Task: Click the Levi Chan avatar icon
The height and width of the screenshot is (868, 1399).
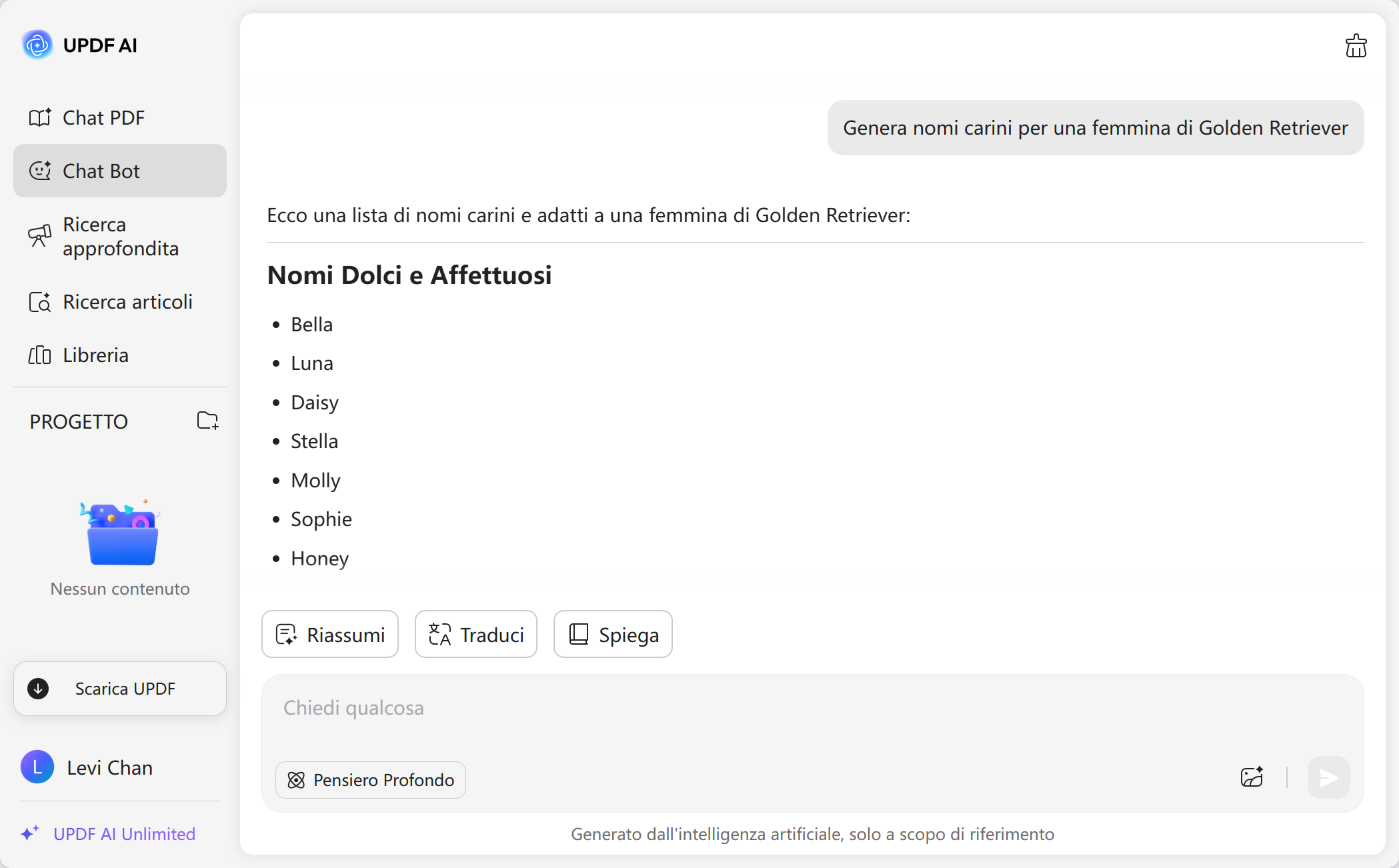Action: [x=37, y=767]
